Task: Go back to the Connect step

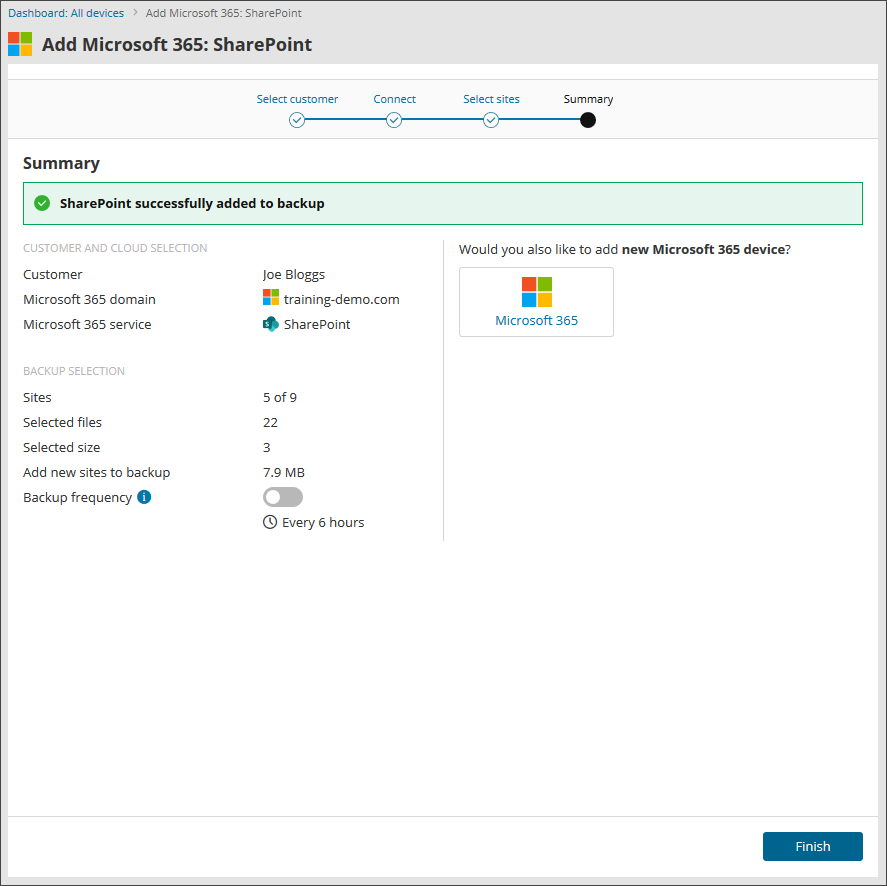Action: click(394, 99)
